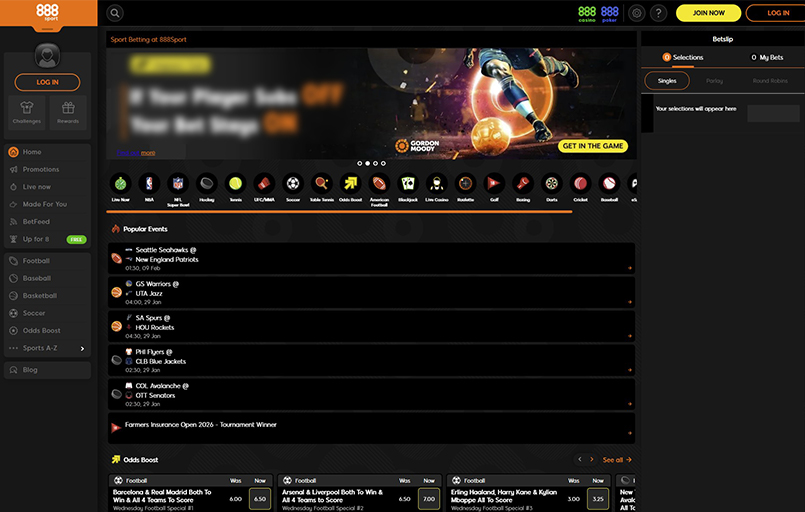Open See all Odds Boost link
Screen dimensions: 805x512
pos(617,460)
